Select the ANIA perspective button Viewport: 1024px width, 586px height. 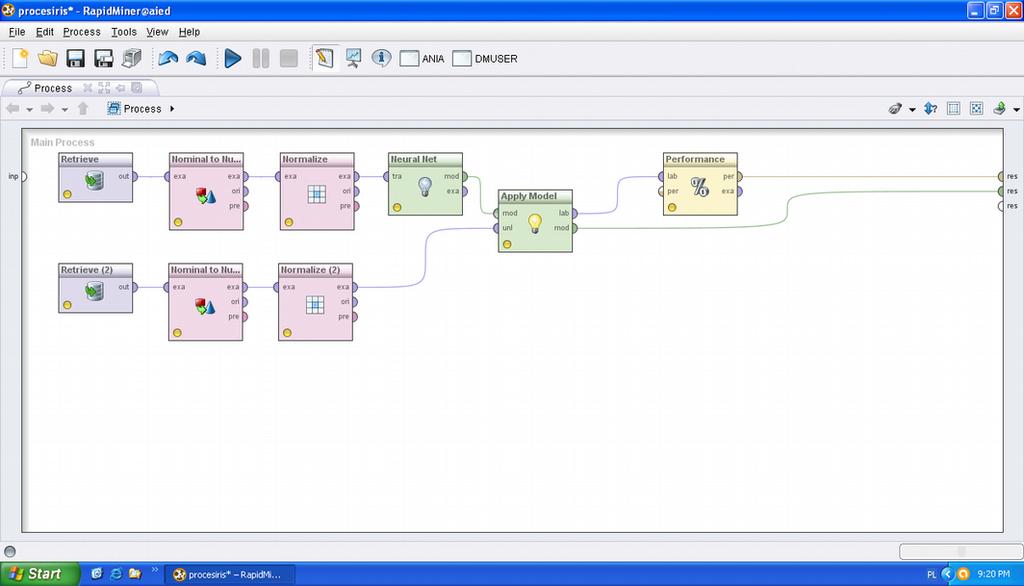[x=421, y=58]
